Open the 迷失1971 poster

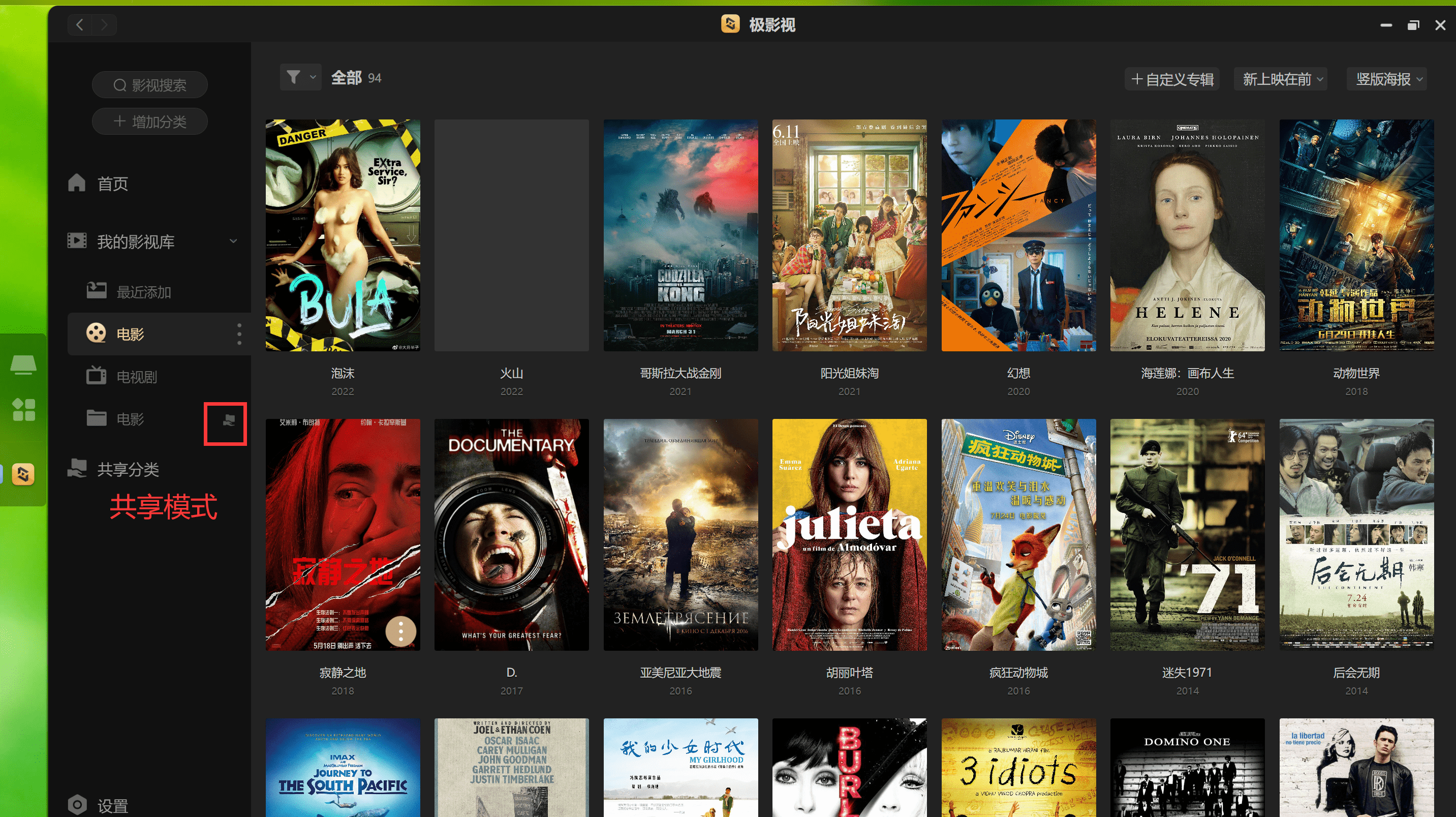pyautogui.click(x=1188, y=535)
